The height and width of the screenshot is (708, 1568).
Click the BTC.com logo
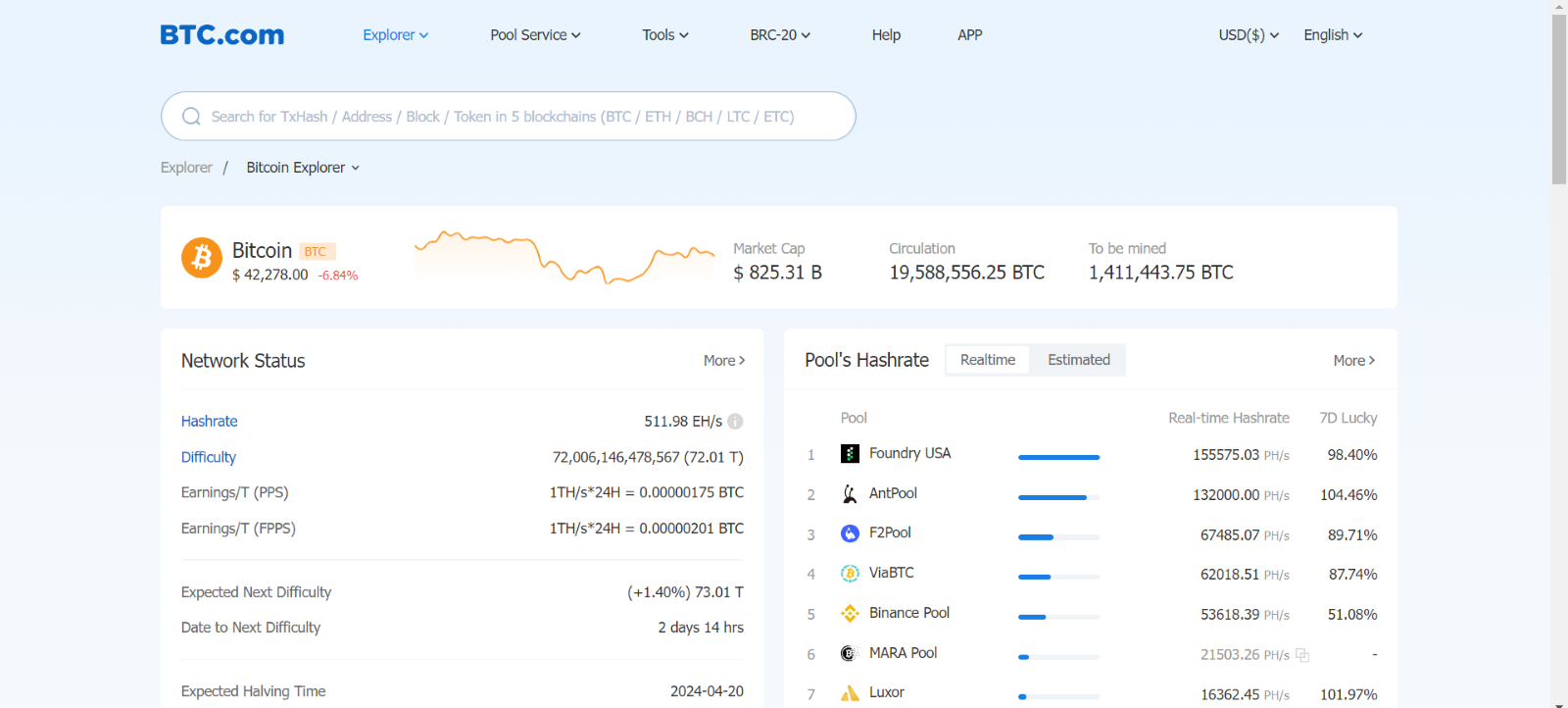point(222,35)
